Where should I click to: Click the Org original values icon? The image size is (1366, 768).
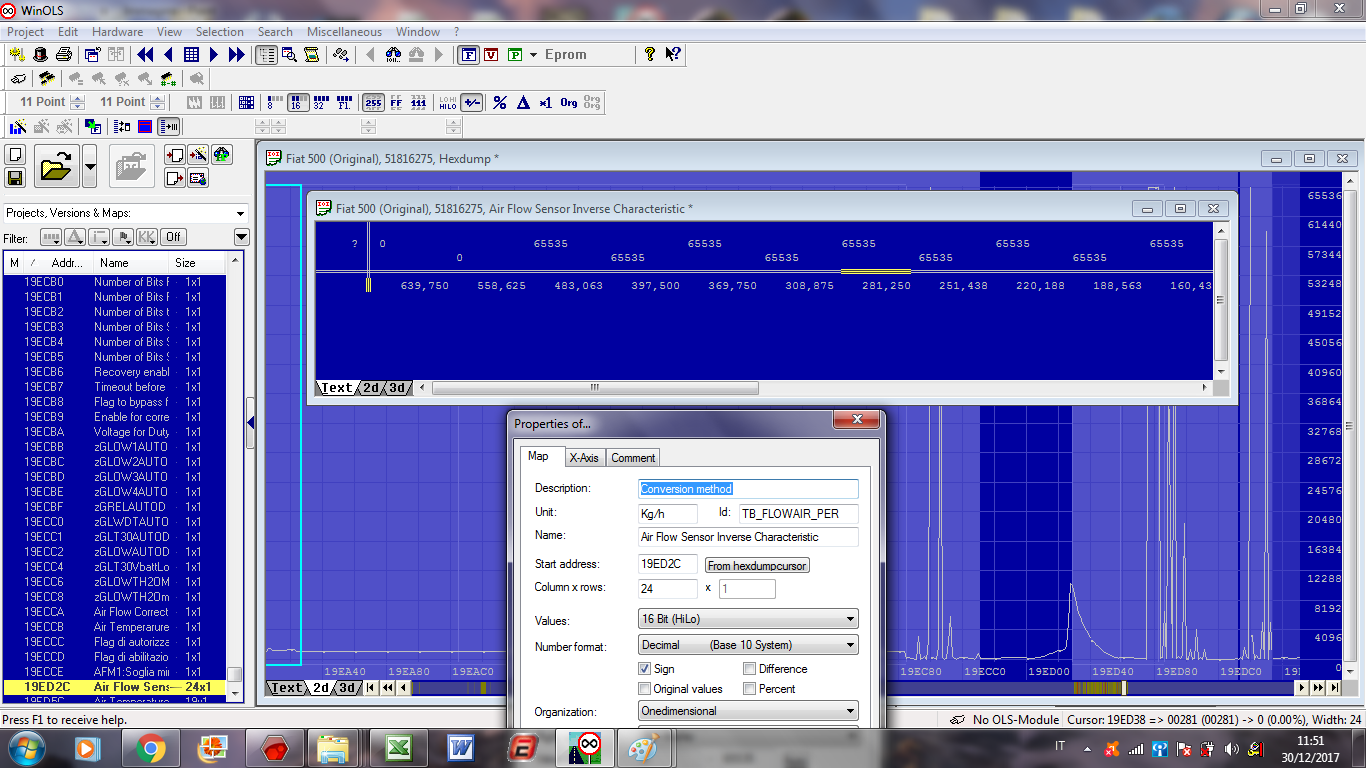click(x=569, y=102)
